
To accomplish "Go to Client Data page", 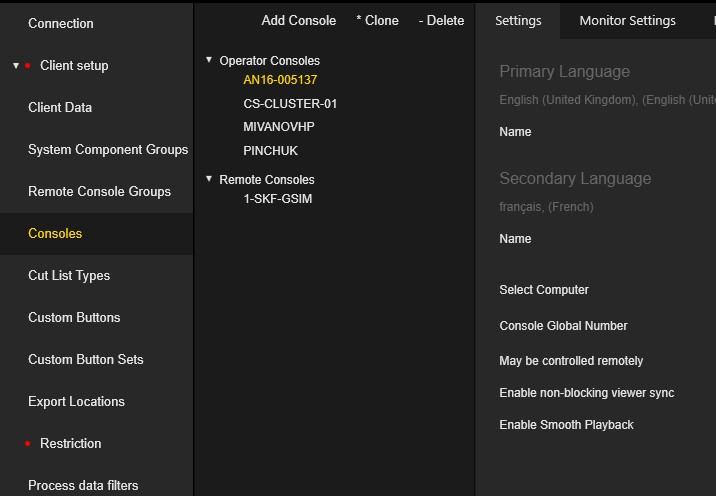I will coord(60,108).
